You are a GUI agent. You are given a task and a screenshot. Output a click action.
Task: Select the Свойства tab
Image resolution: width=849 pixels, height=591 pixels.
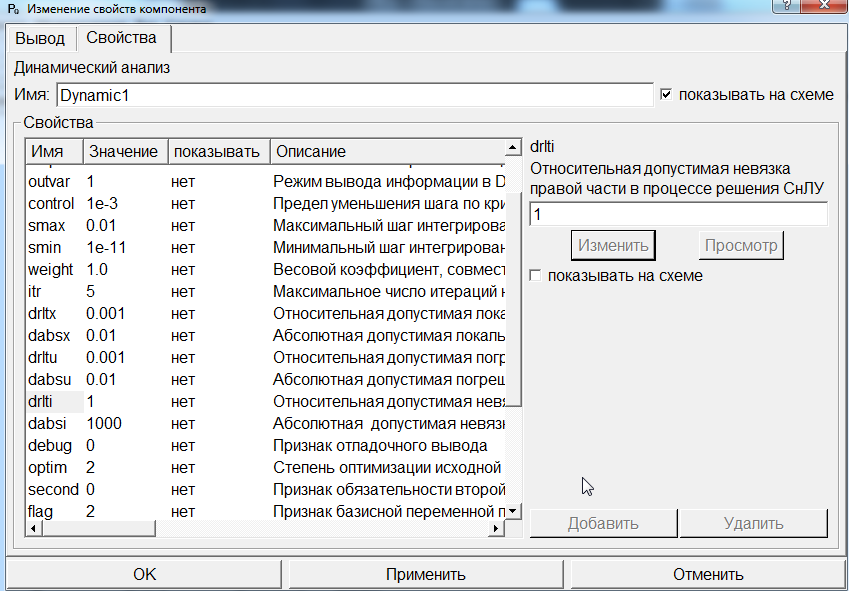click(x=121, y=38)
